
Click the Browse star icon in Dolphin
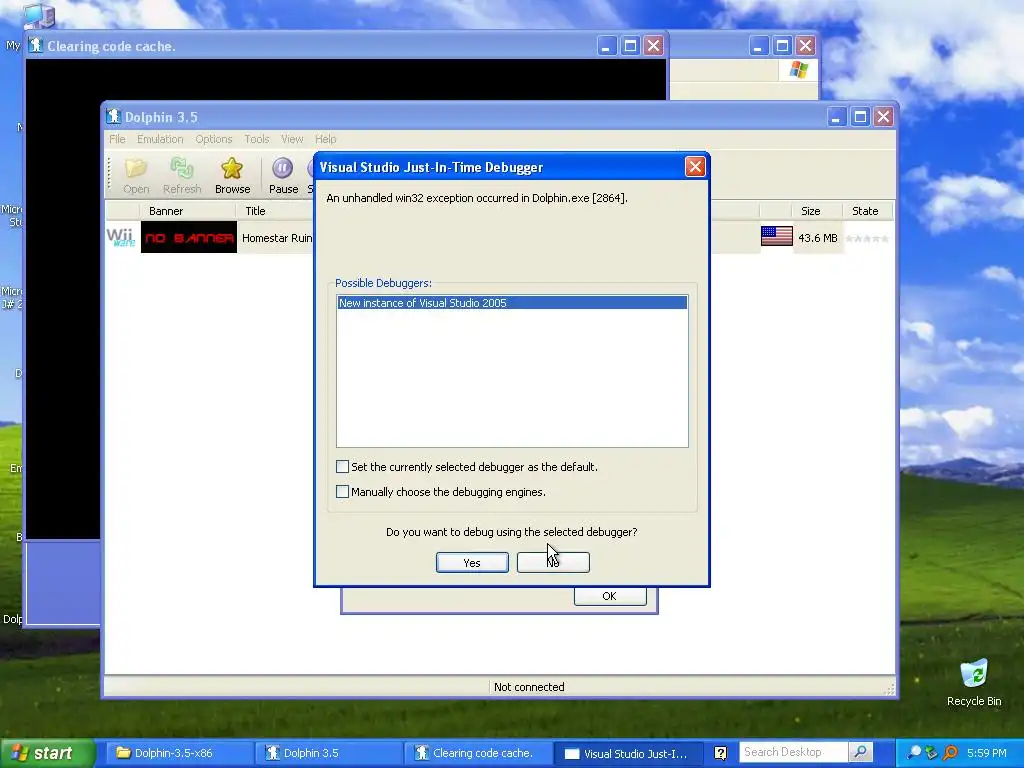click(x=232, y=176)
